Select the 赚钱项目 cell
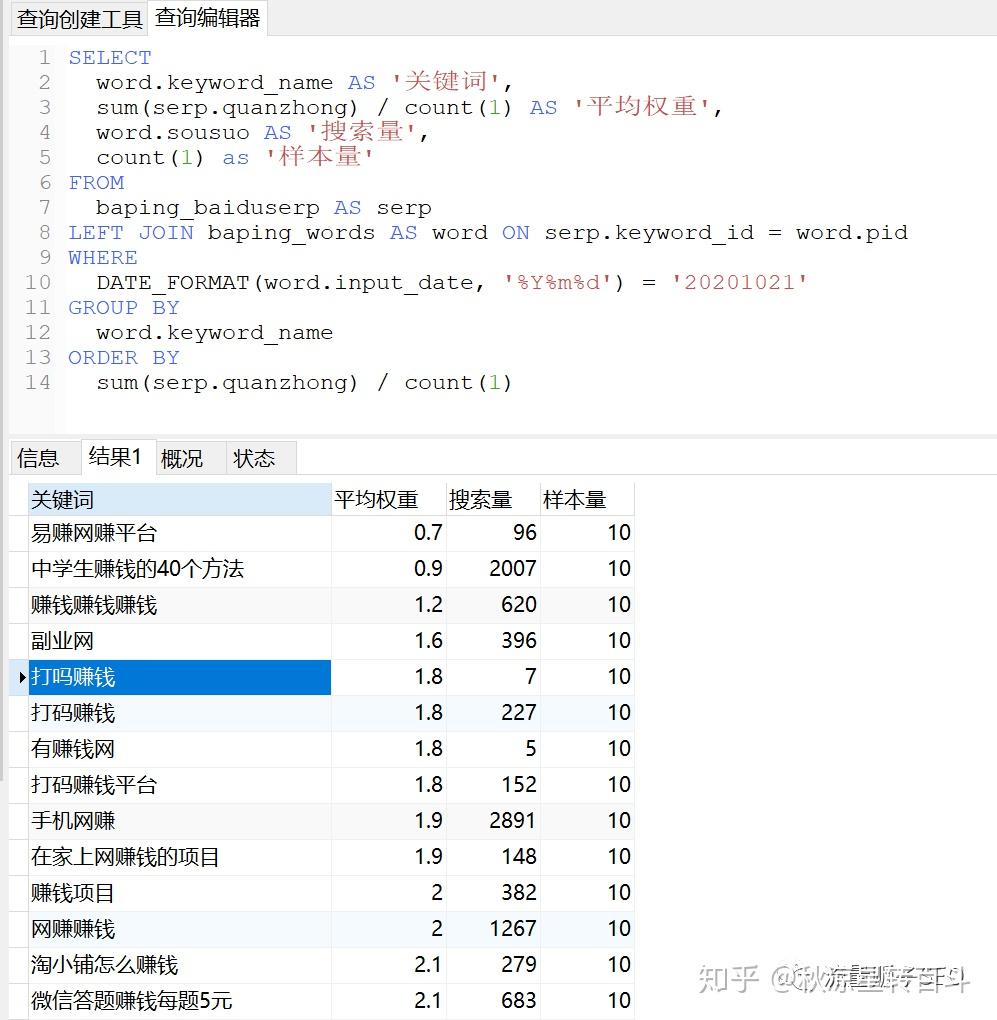Viewport: 997px width, 1020px height. (x=179, y=892)
